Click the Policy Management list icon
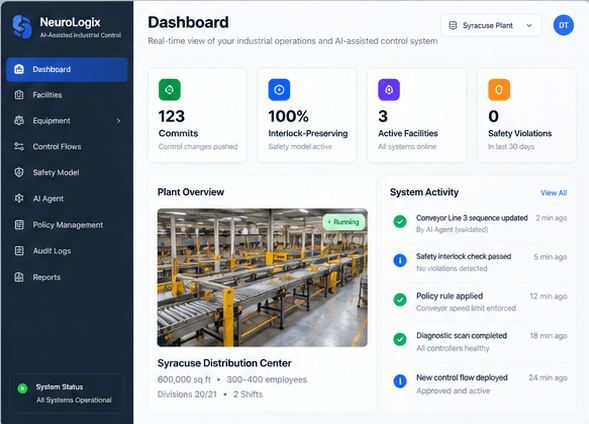Viewport: 589px width, 424px height. 19,225
